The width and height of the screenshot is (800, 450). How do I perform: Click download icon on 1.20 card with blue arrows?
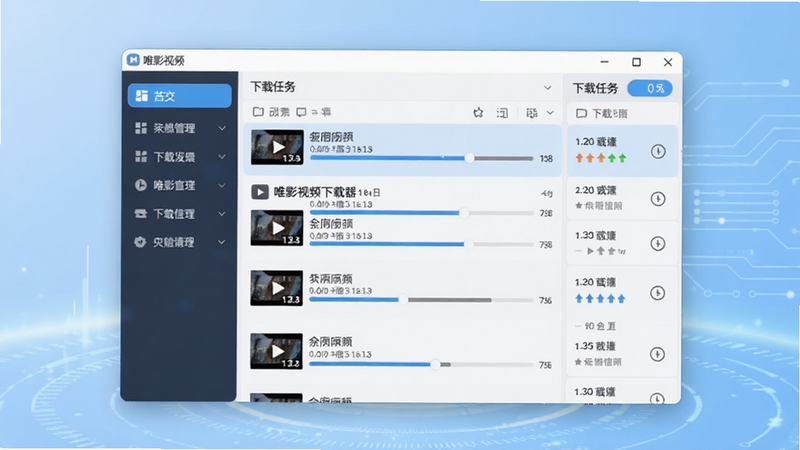click(657, 293)
